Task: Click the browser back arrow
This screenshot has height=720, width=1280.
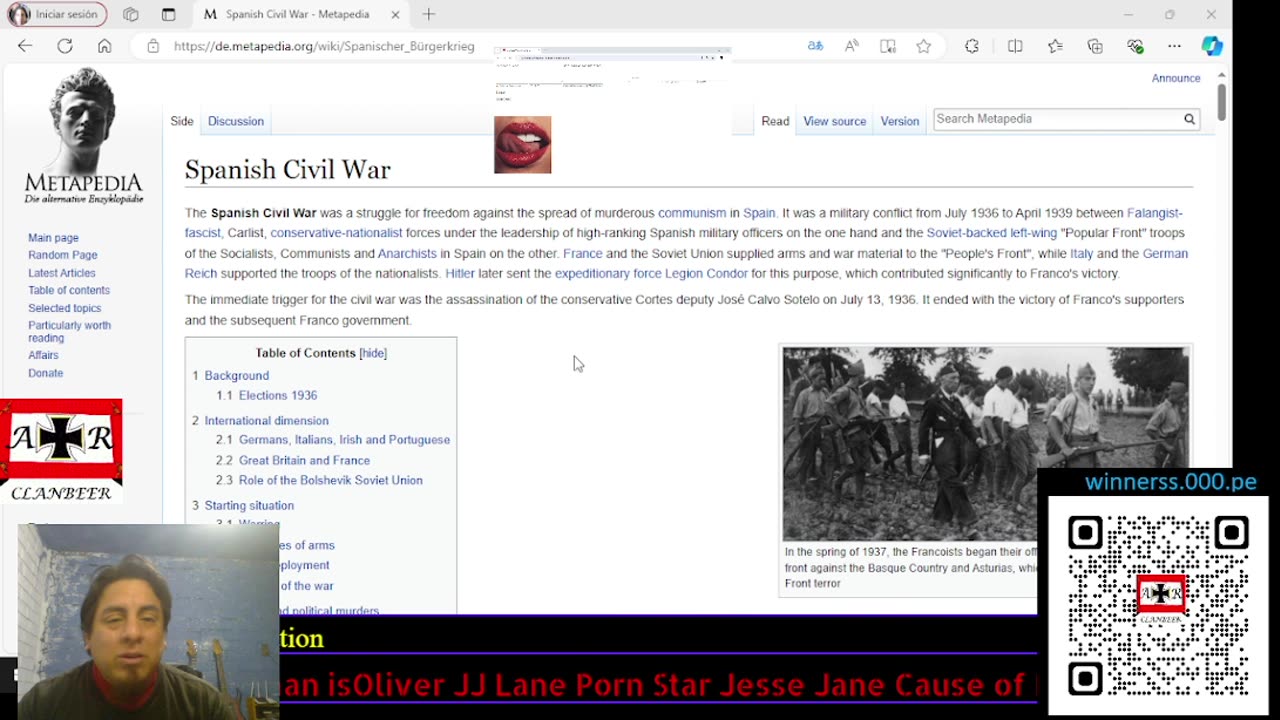Action: [25, 46]
